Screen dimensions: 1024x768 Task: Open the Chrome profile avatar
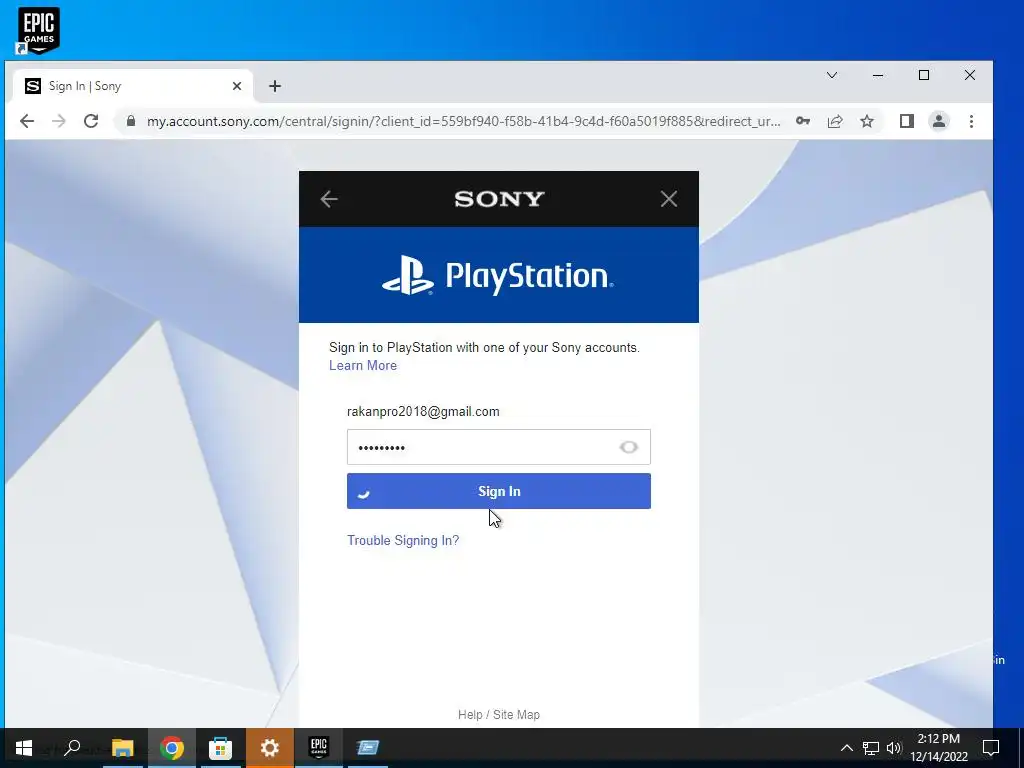pyautogui.click(x=938, y=121)
